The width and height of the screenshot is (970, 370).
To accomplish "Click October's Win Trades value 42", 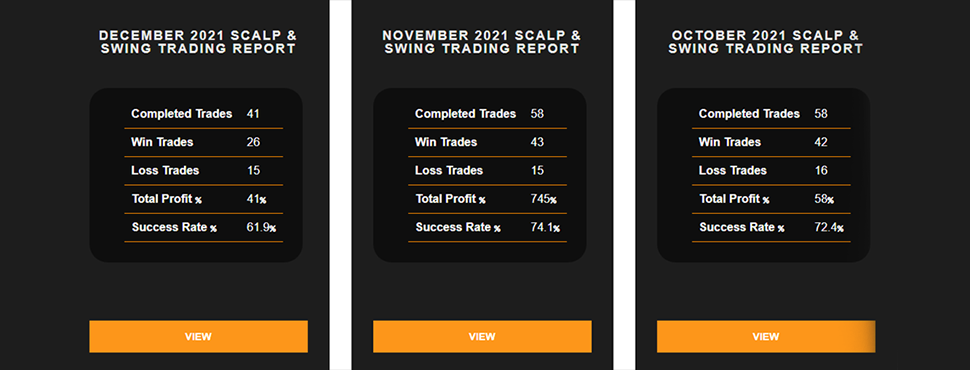I will click(x=821, y=142).
